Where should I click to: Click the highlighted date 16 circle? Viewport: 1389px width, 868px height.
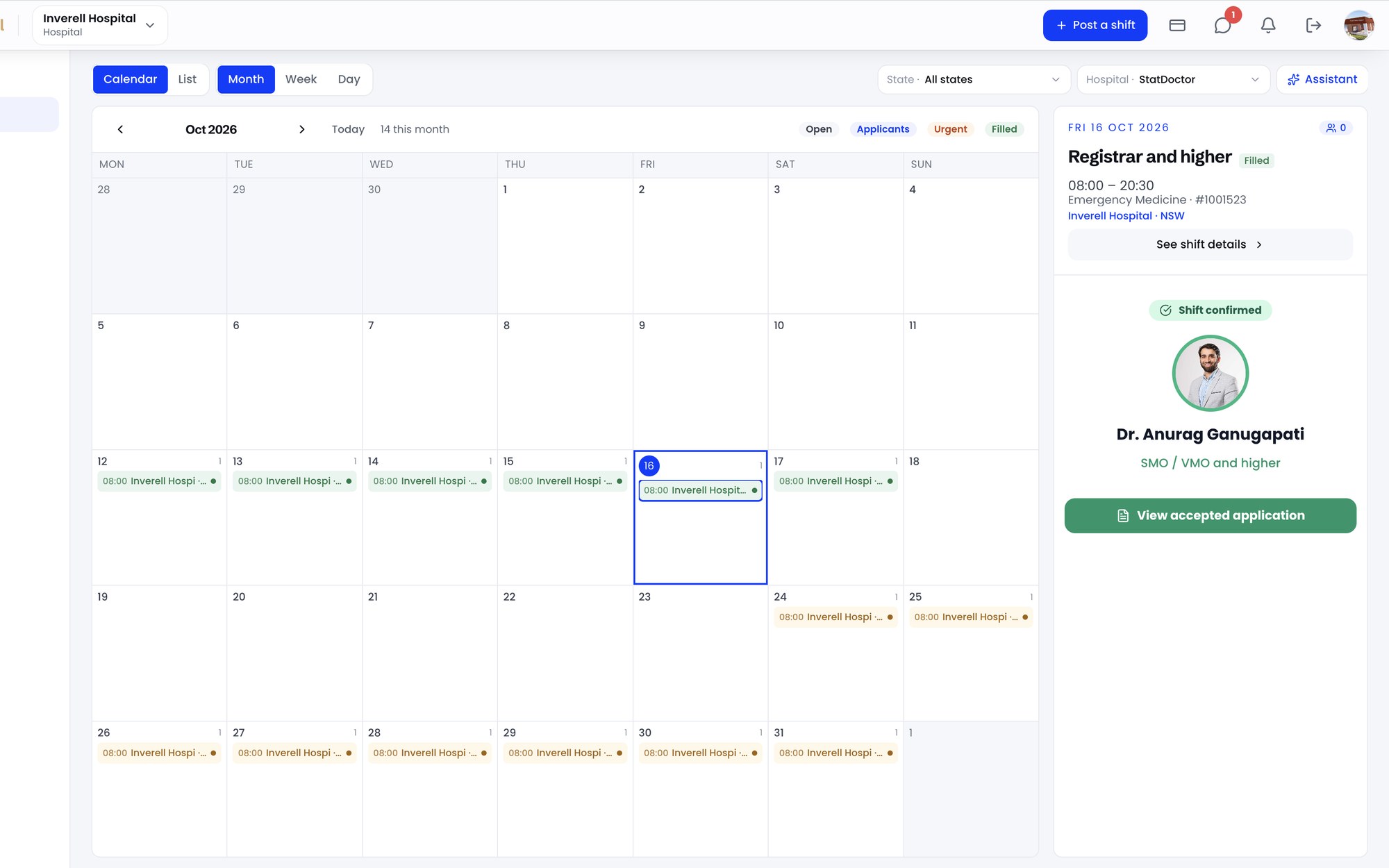[649, 466]
